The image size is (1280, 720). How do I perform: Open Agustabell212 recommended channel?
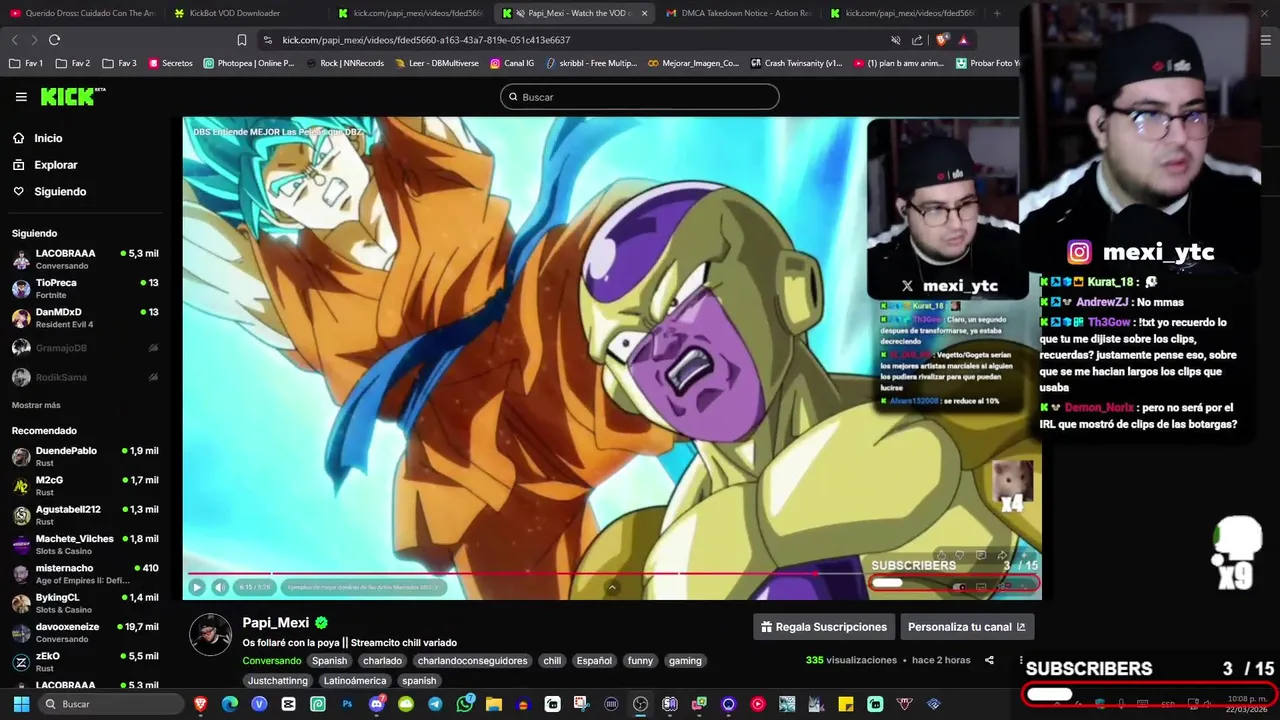click(x=85, y=515)
